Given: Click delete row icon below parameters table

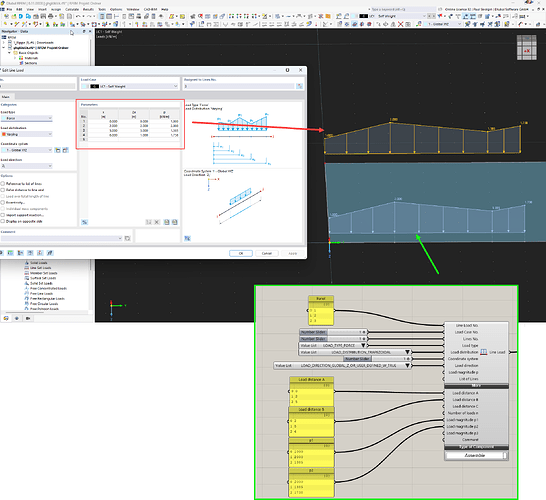Looking at the screenshot, I should tap(157, 222).
